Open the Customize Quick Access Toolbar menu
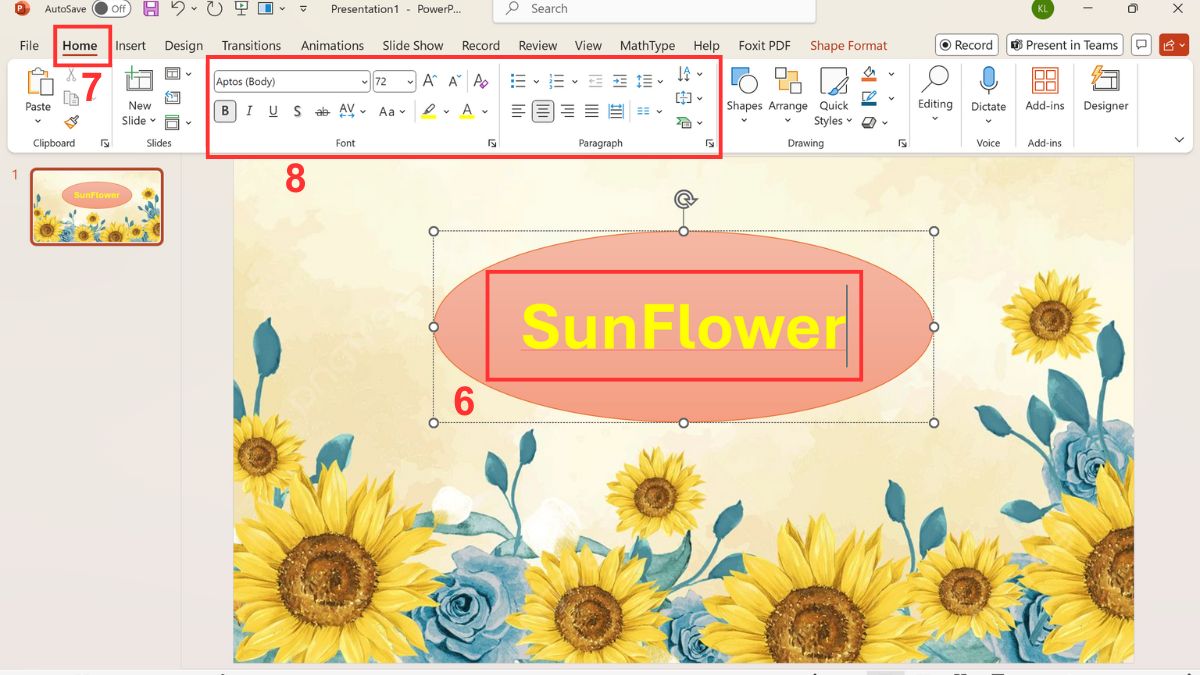Viewport: 1200px width, 675px height. 301,9
